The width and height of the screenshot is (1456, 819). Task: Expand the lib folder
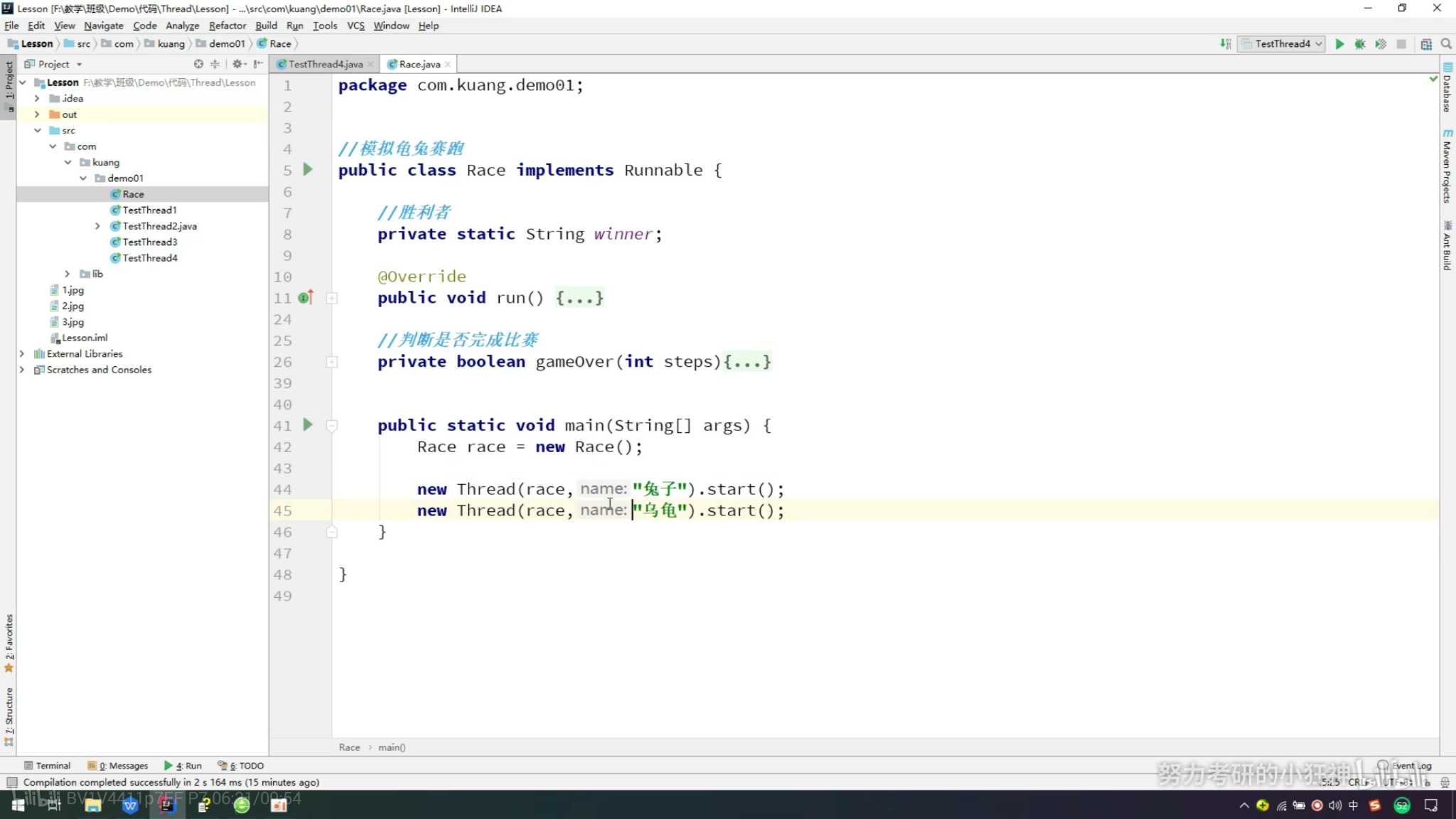pos(68,274)
